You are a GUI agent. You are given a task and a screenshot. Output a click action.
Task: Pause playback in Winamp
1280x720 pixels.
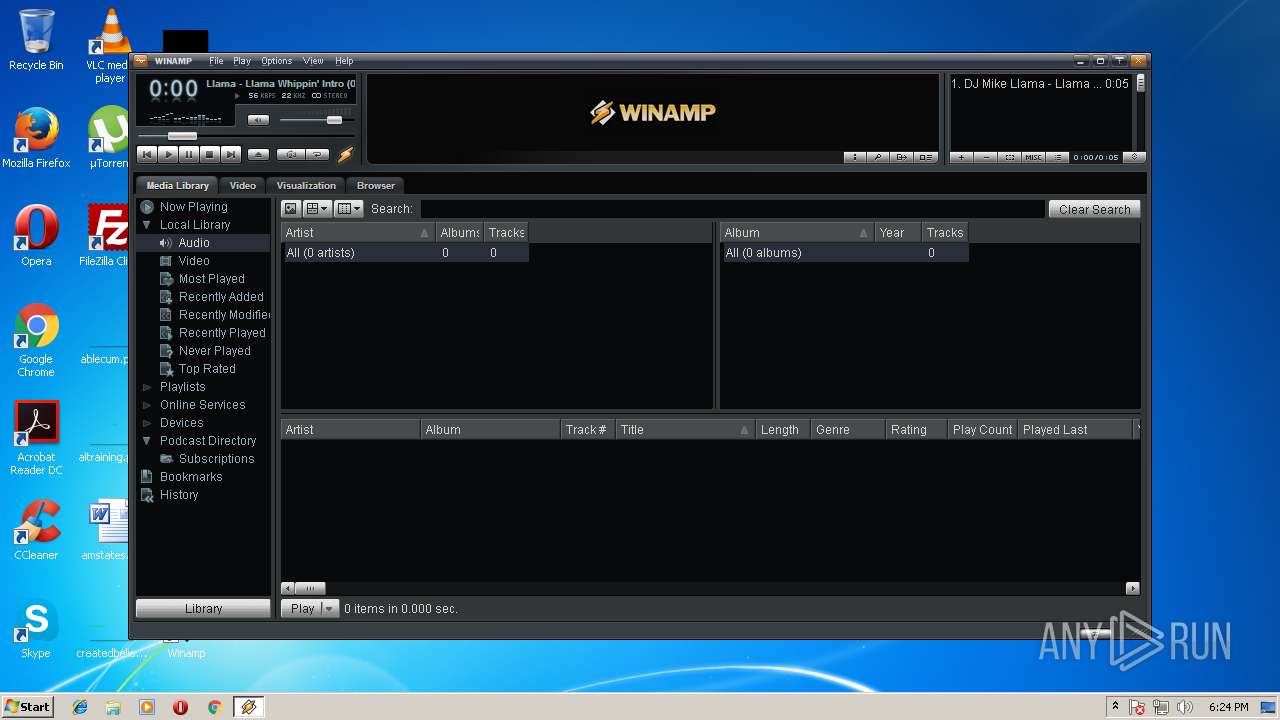189,154
